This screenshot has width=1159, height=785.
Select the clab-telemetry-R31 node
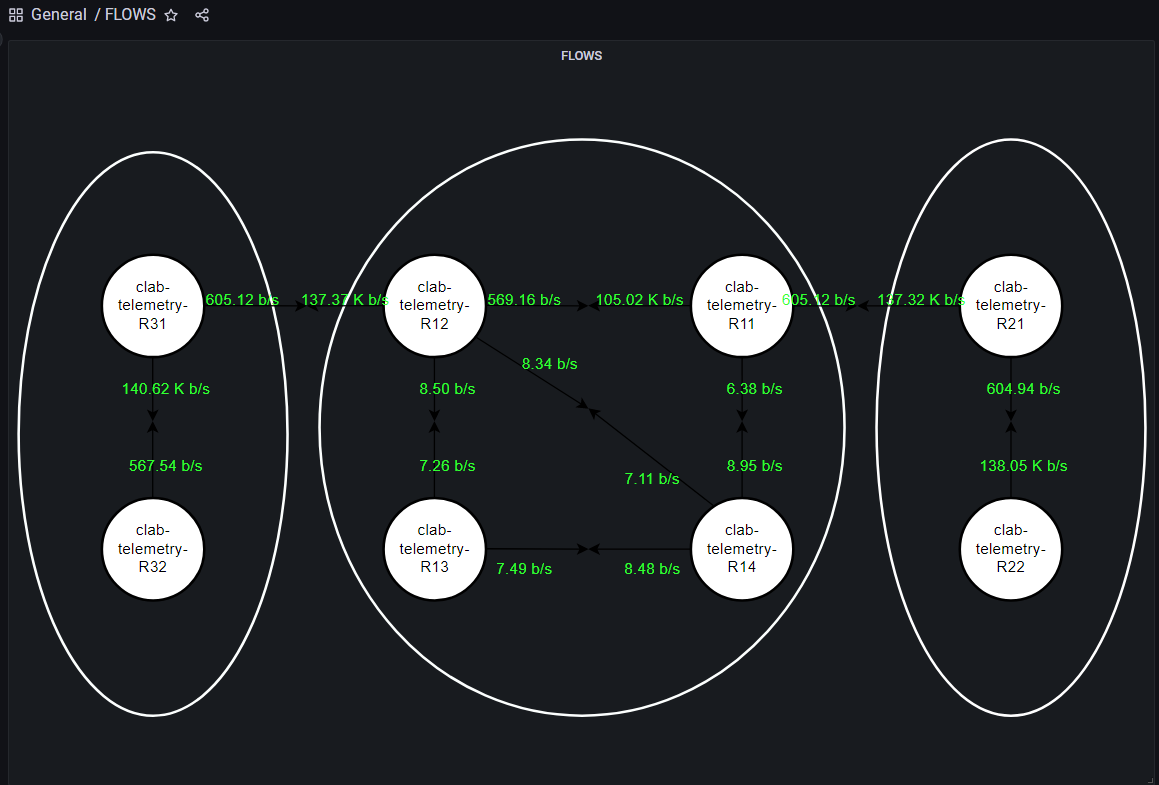(153, 305)
